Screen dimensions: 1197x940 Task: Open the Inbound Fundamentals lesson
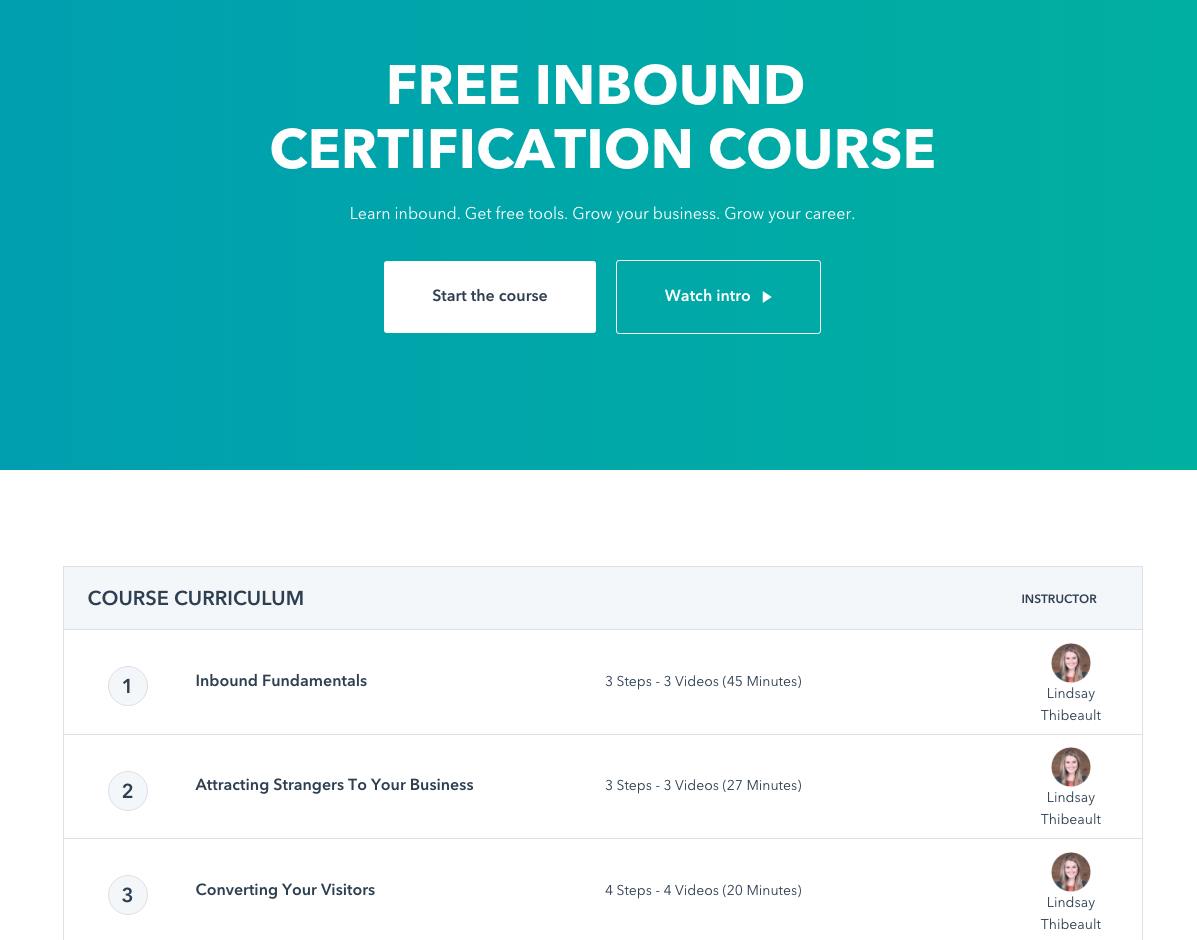pos(281,680)
